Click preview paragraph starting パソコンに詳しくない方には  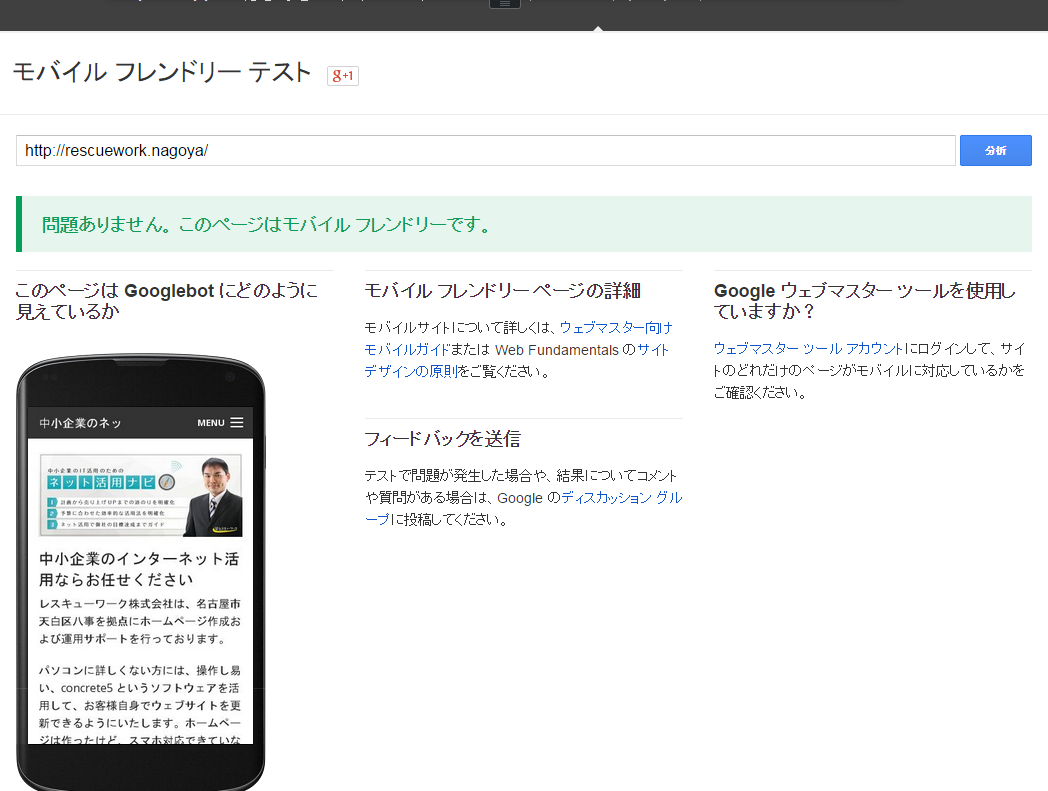point(140,704)
